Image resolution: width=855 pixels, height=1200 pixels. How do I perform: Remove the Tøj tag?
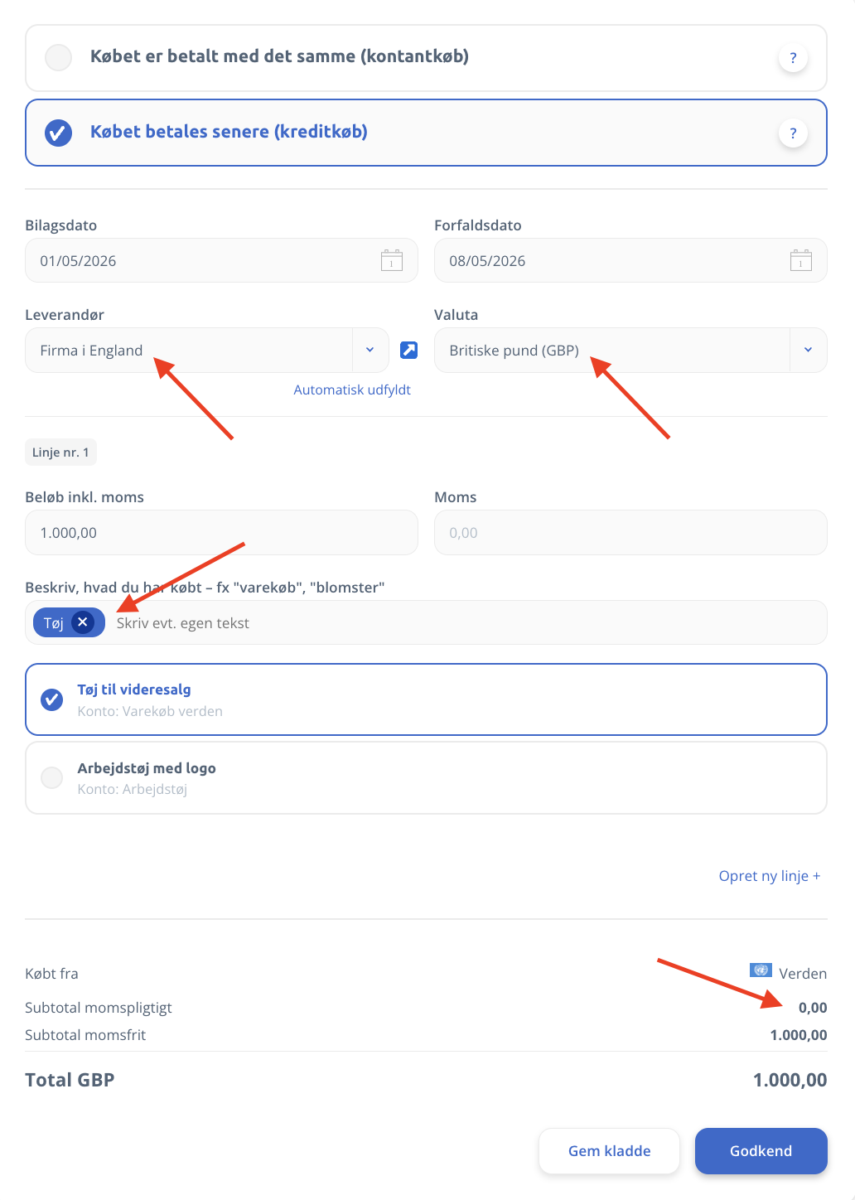[x=83, y=623]
